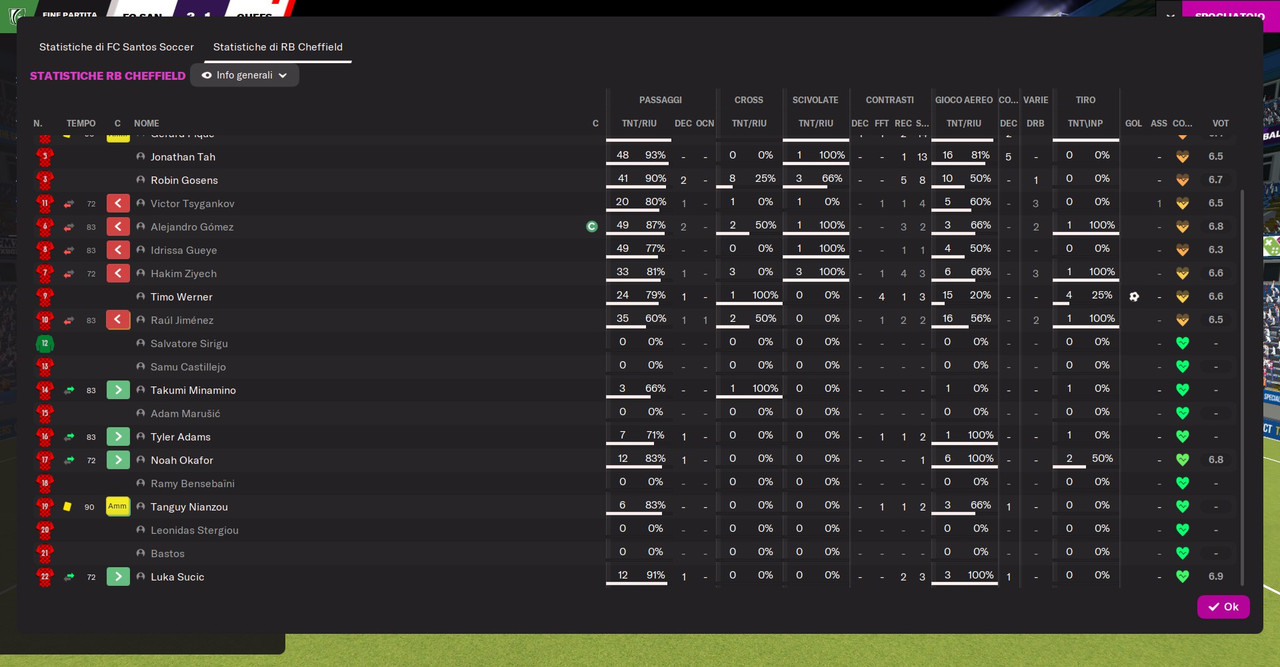Switch to Statistiche di FC Santos Soccer tab
Image resolution: width=1280 pixels, height=667 pixels.
pos(116,47)
